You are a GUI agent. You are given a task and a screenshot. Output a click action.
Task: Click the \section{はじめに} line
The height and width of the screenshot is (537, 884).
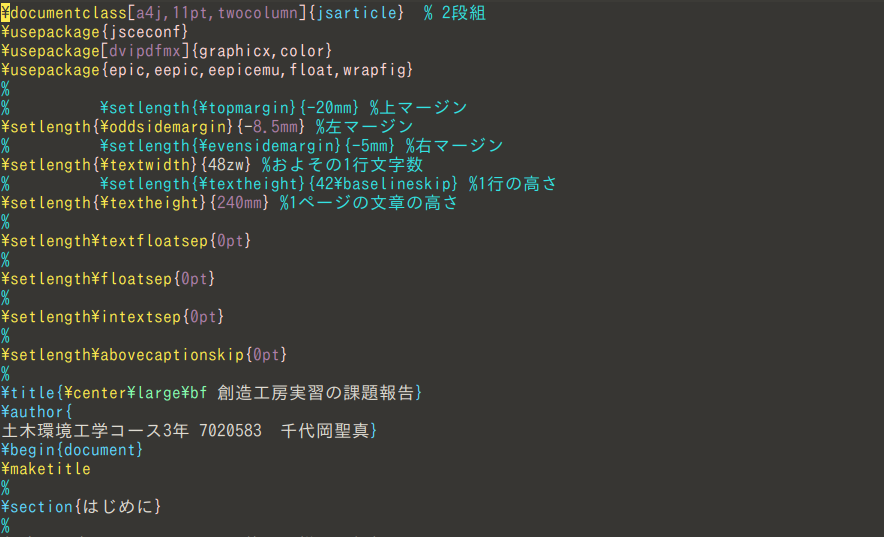[81, 507]
